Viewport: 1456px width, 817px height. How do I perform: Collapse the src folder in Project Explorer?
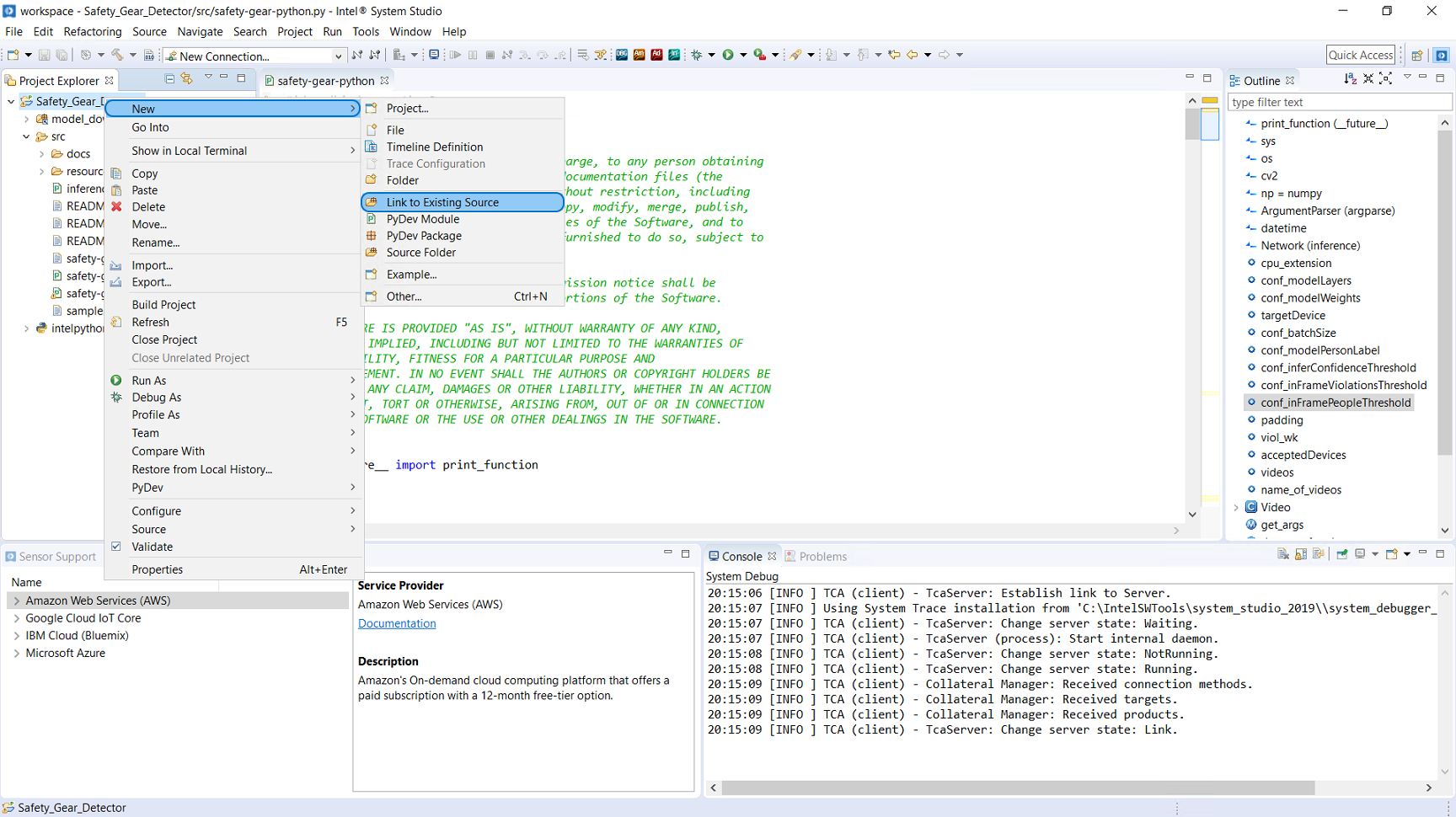26,136
